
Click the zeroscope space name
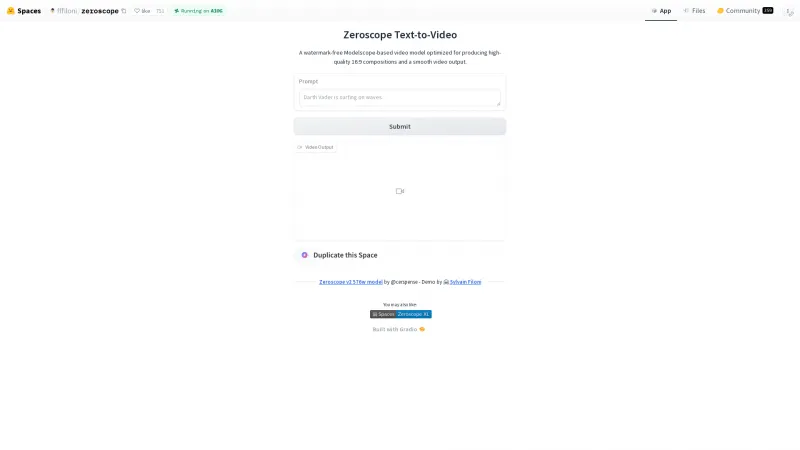pyautogui.click(x=100, y=11)
